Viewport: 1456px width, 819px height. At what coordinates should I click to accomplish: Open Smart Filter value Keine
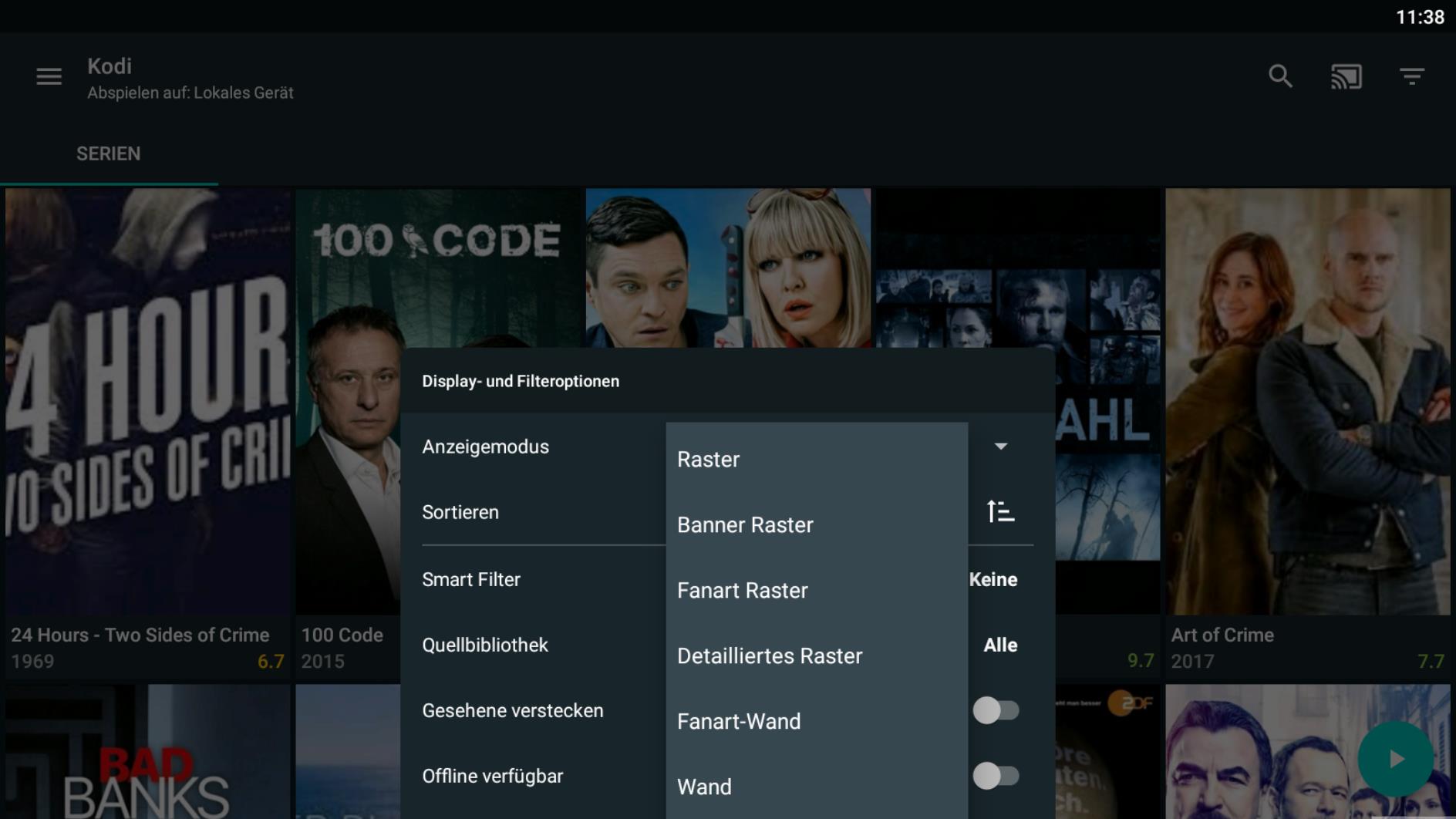pyautogui.click(x=993, y=580)
